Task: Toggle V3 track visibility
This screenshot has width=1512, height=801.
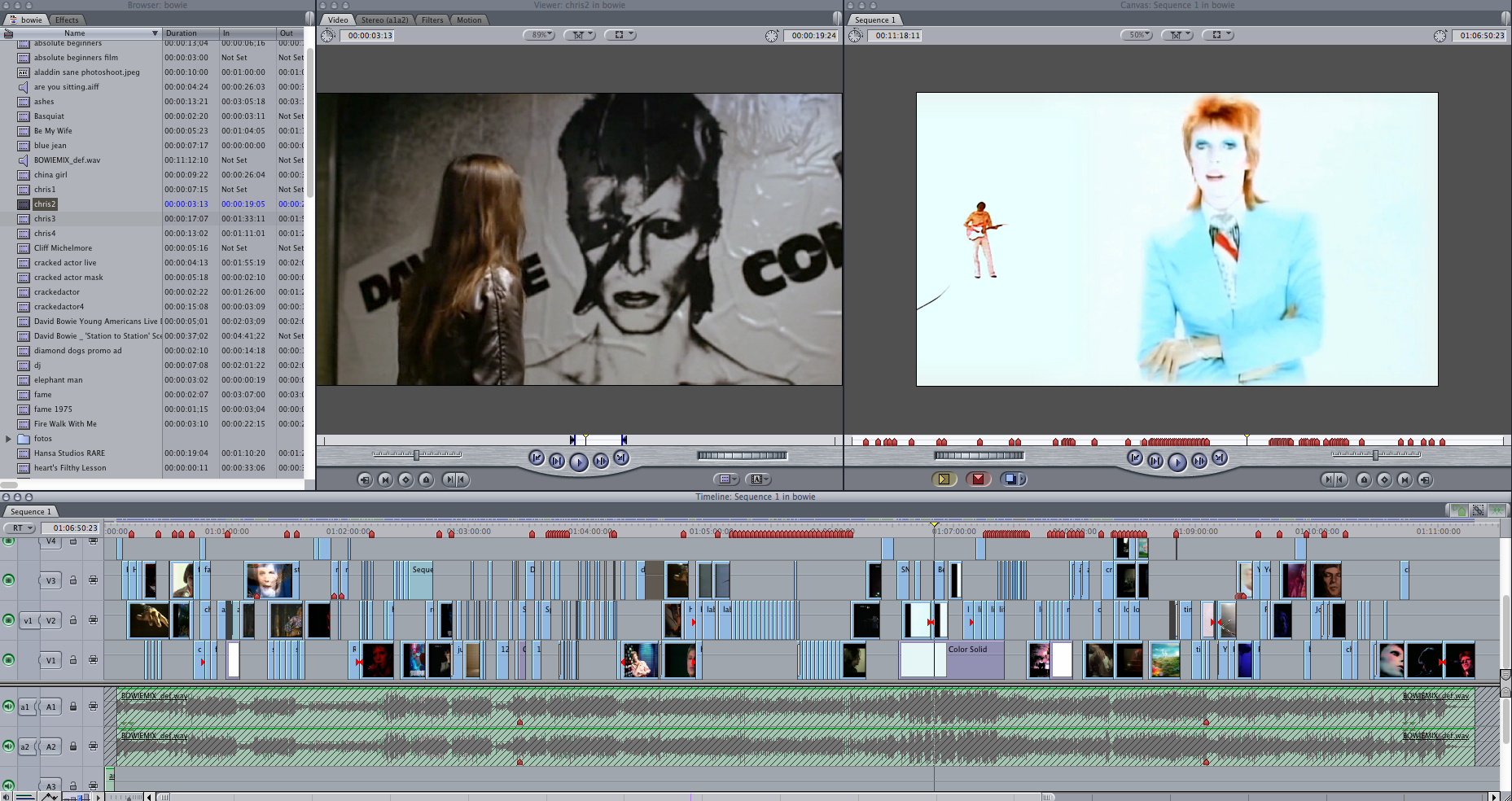Action: pos(9,580)
